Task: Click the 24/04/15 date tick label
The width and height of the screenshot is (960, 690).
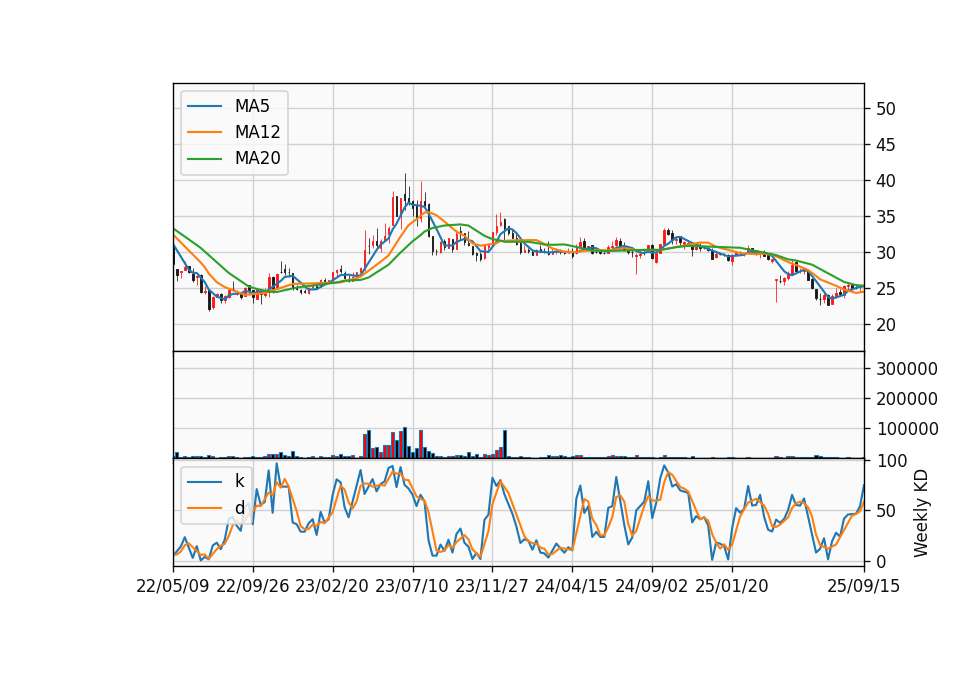Action: point(572,586)
